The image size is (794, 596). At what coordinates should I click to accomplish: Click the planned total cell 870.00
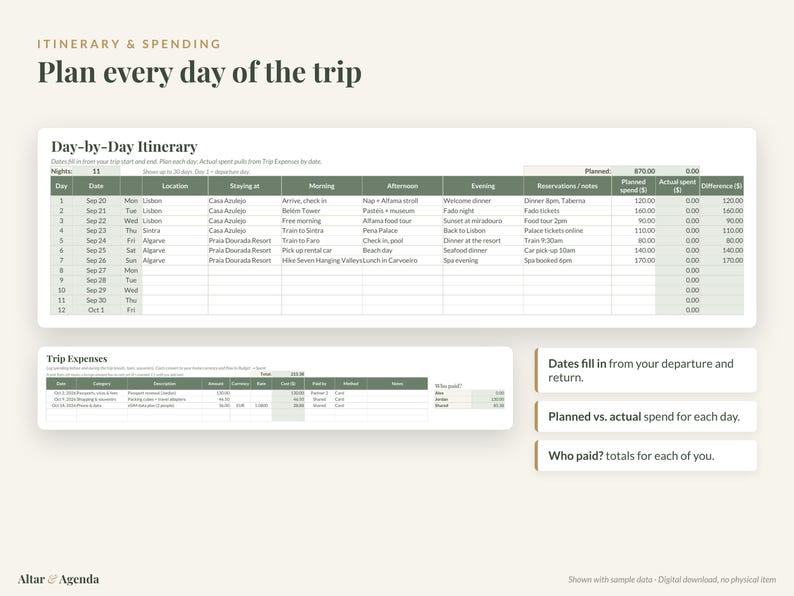pos(633,171)
